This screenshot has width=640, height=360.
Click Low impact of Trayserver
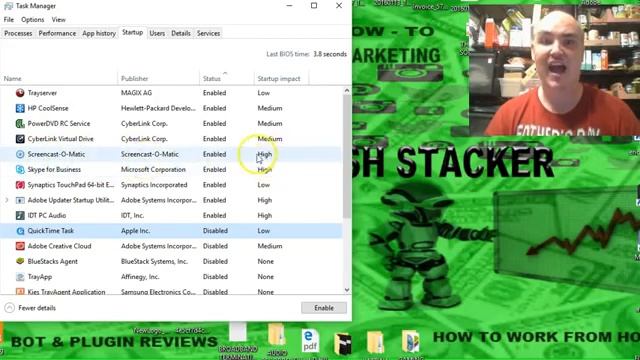click(x=264, y=93)
